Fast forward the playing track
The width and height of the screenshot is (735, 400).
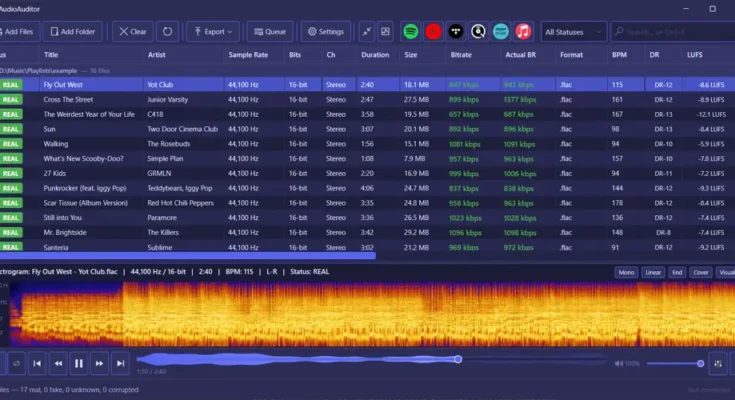tap(99, 363)
